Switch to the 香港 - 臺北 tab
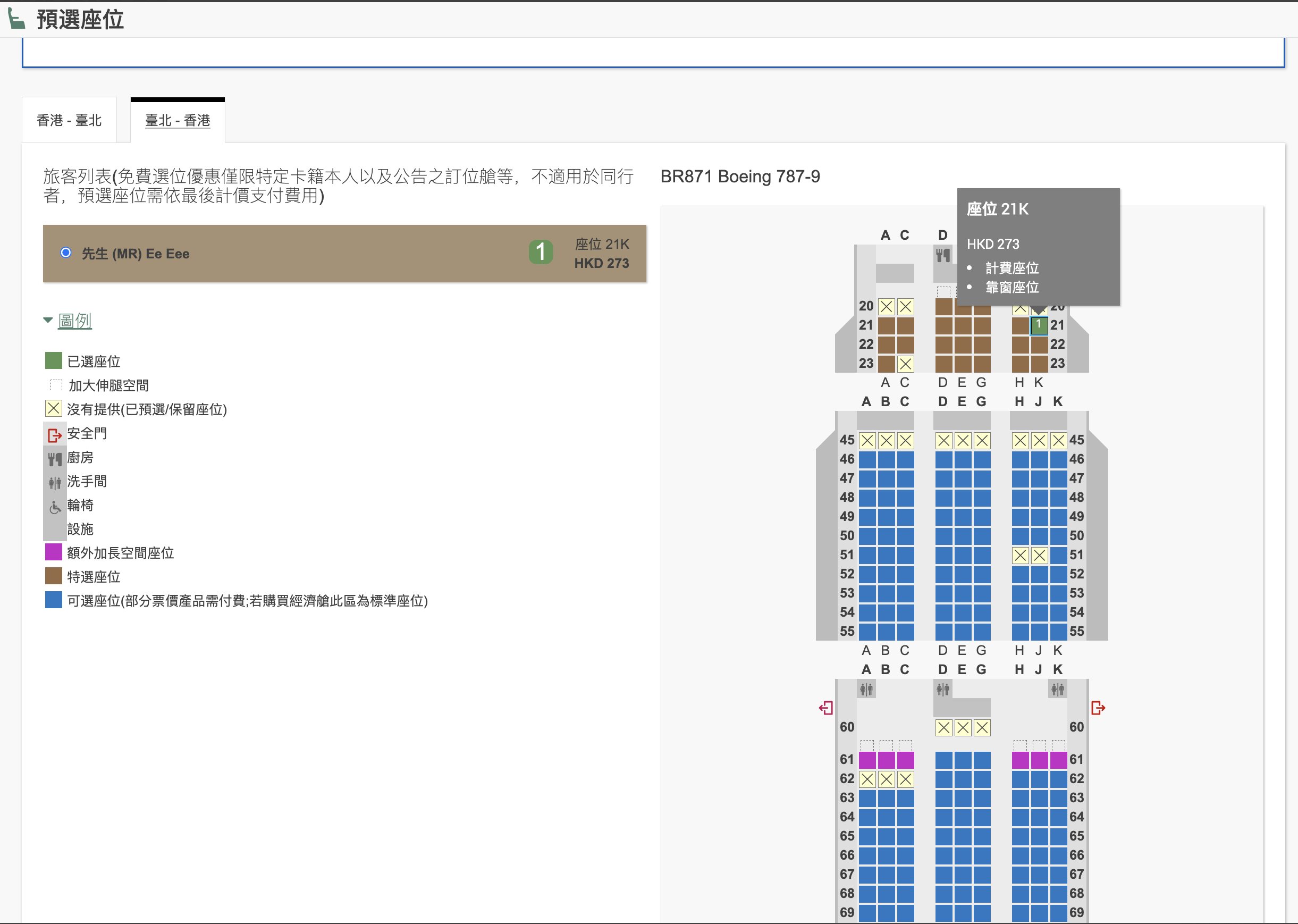1298x924 pixels. click(x=70, y=120)
